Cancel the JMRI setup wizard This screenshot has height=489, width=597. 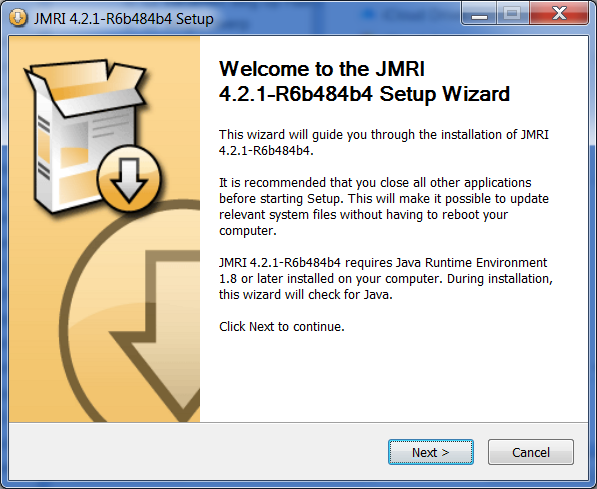click(x=531, y=452)
